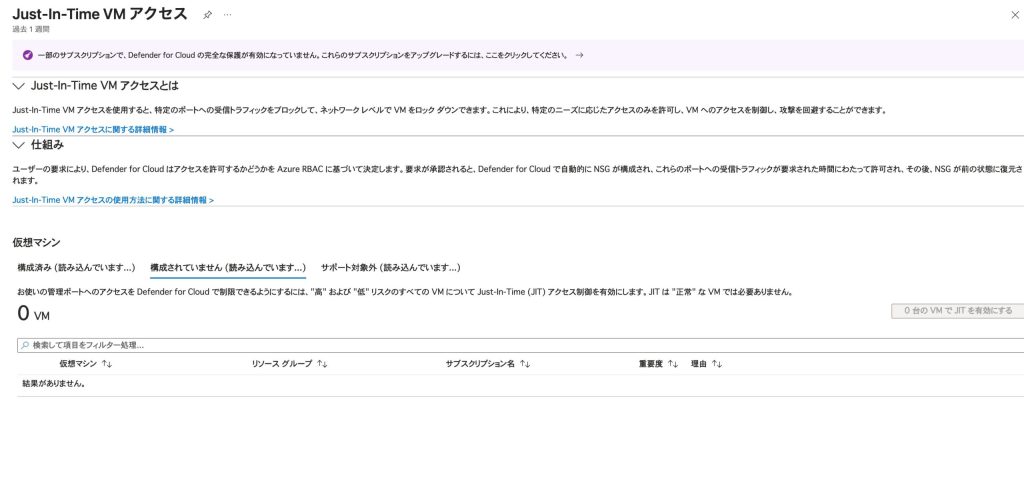Click the purple Defender shield icon in banner
The image size is (1024, 488).
pyautogui.click(x=26, y=55)
